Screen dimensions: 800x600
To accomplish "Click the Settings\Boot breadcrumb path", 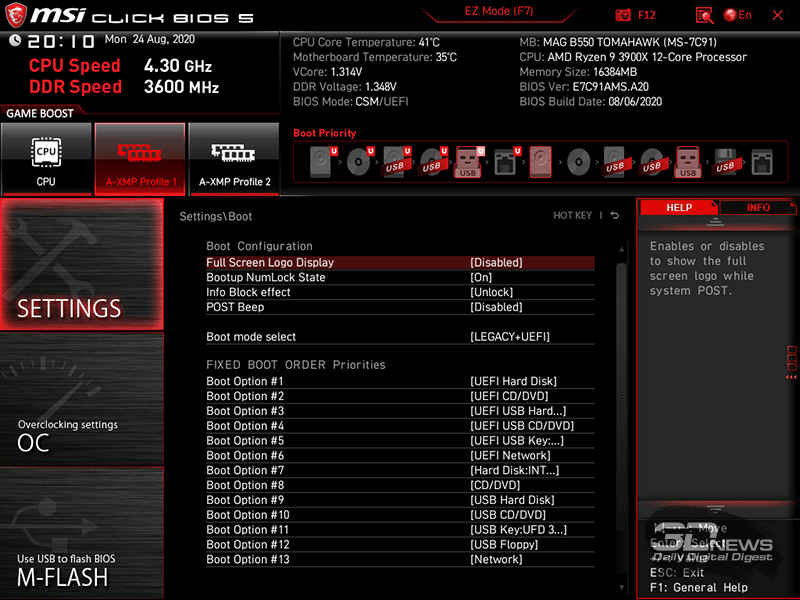I will pos(216,216).
